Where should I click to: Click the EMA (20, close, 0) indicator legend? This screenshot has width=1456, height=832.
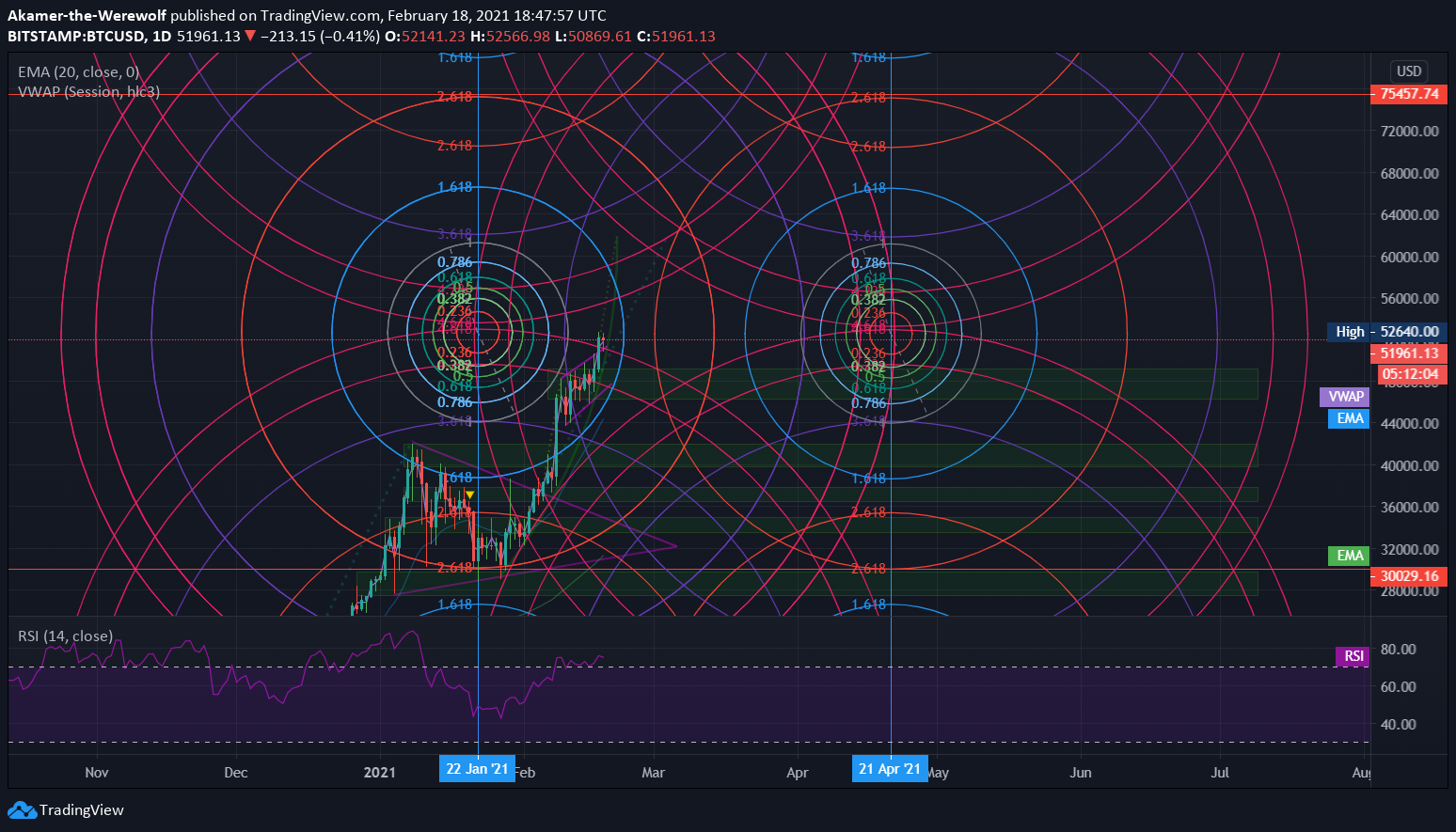[79, 71]
